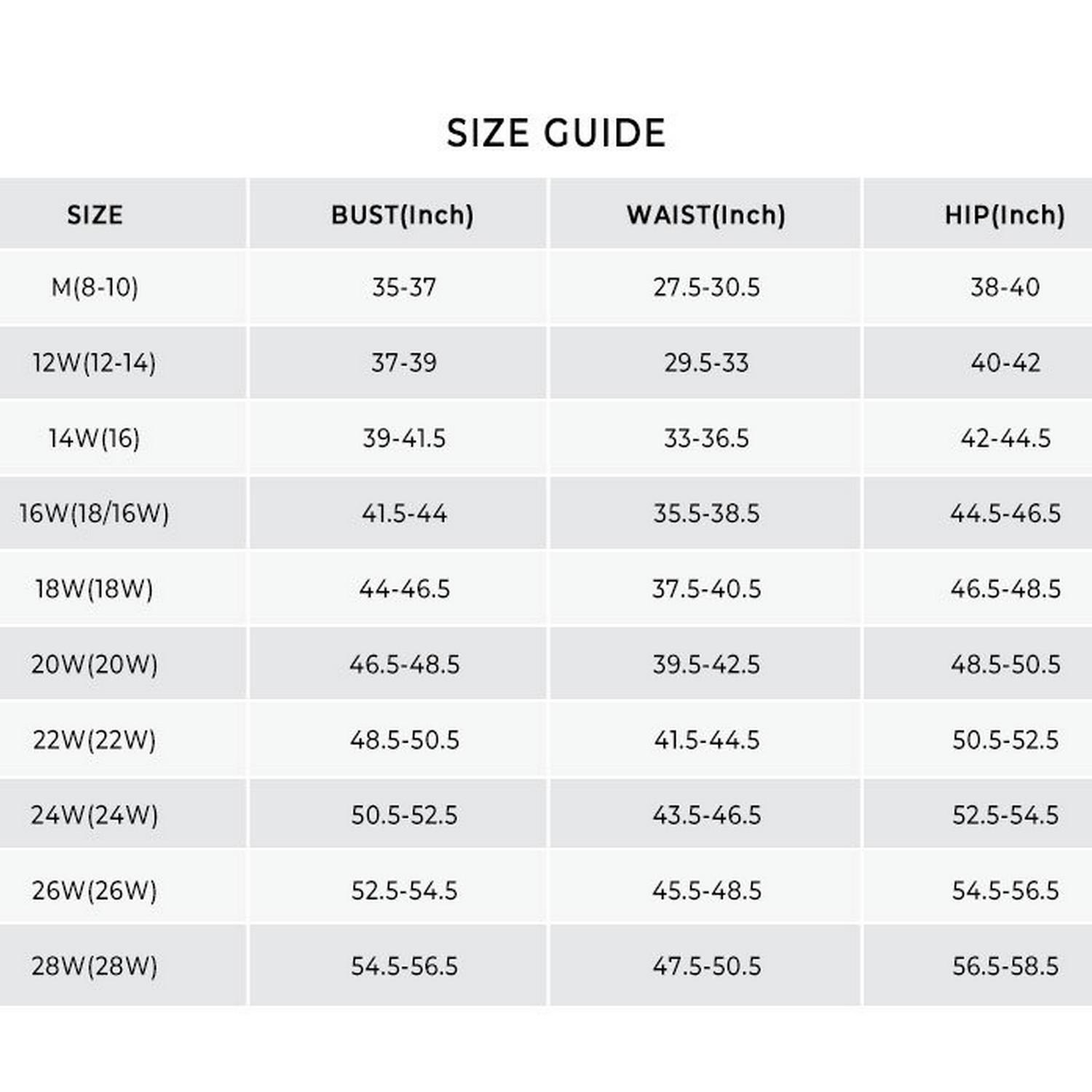1092x1092 pixels.
Task: Select the 28W(28W) size cell
Action: tap(95, 966)
